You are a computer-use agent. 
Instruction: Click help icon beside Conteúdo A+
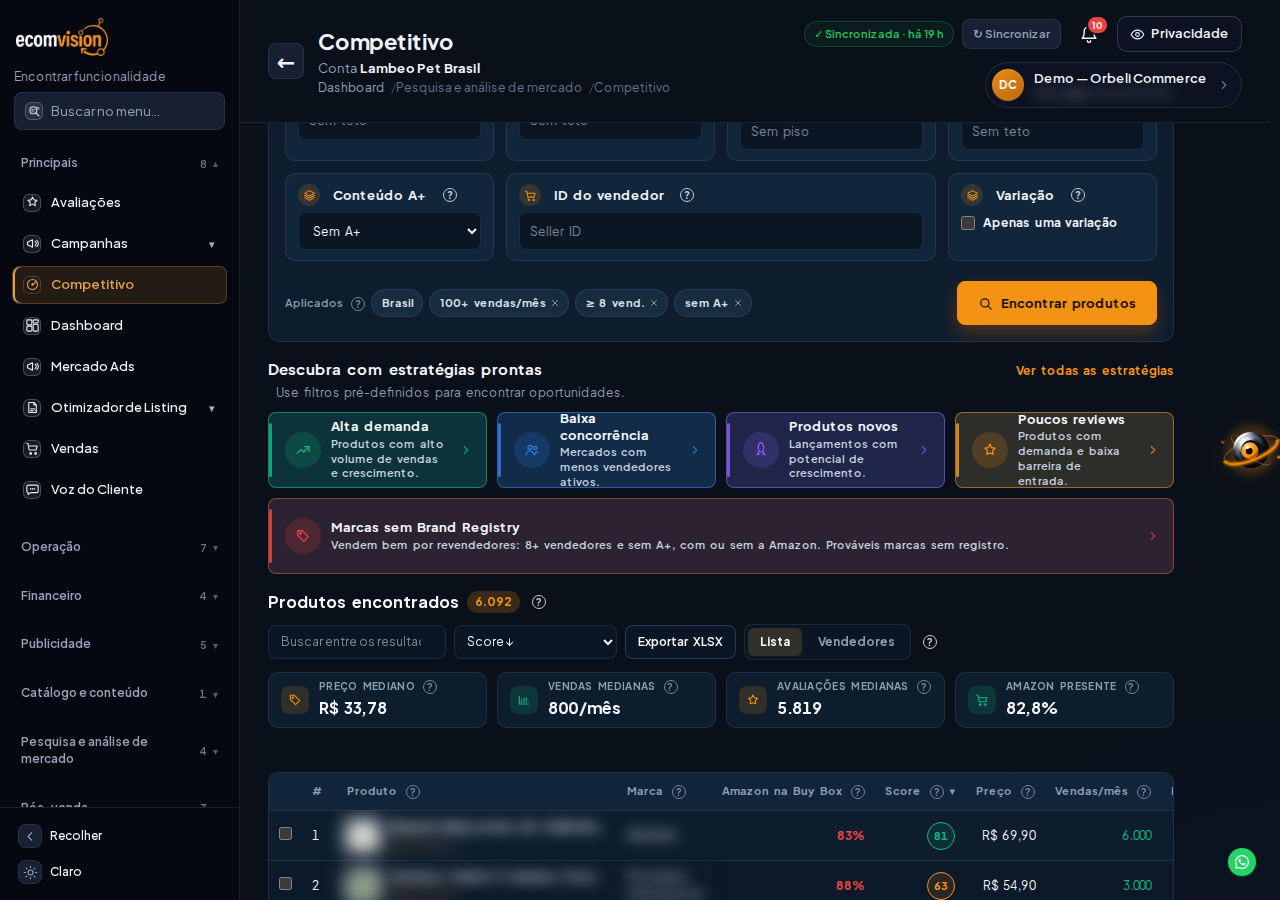click(x=450, y=195)
